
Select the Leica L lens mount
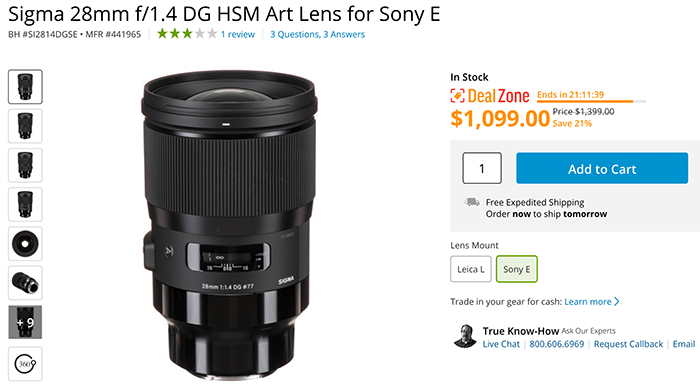click(471, 269)
